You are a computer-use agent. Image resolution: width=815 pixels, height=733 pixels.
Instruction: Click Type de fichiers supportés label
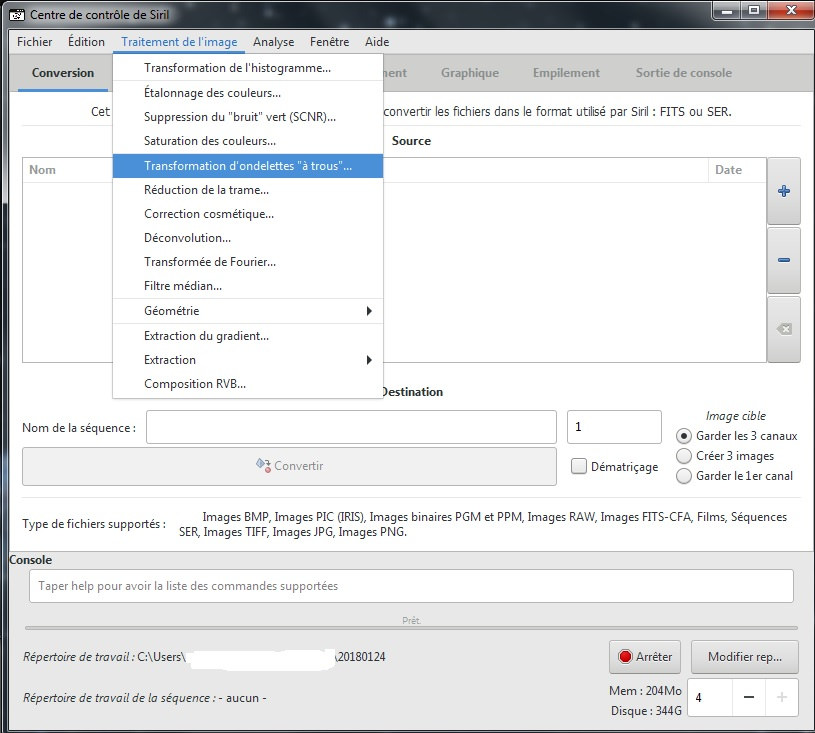point(94,524)
